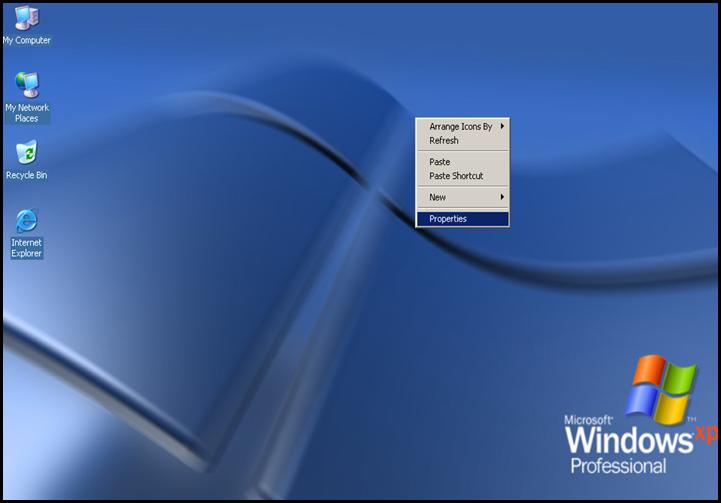Viewport: 721px width, 503px height.
Task: Choose Paste in the context menu
Action: 440,162
